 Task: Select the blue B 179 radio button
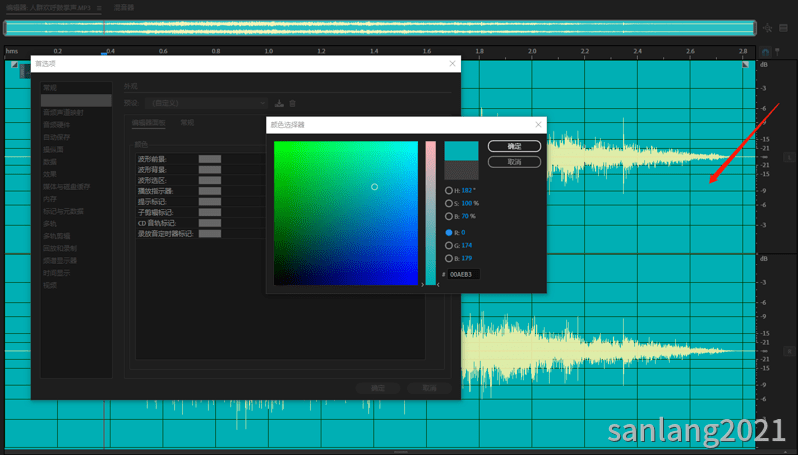click(449, 259)
